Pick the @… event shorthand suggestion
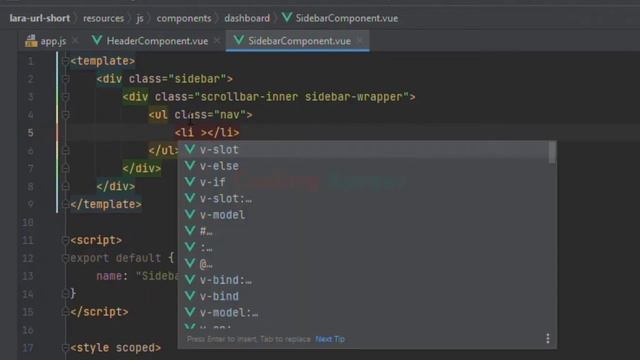 tap(367, 264)
